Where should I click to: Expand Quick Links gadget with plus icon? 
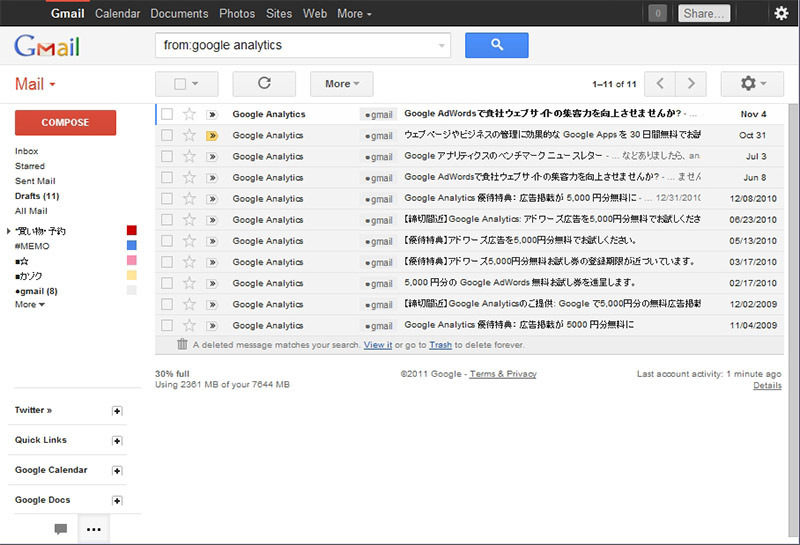tap(117, 441)
